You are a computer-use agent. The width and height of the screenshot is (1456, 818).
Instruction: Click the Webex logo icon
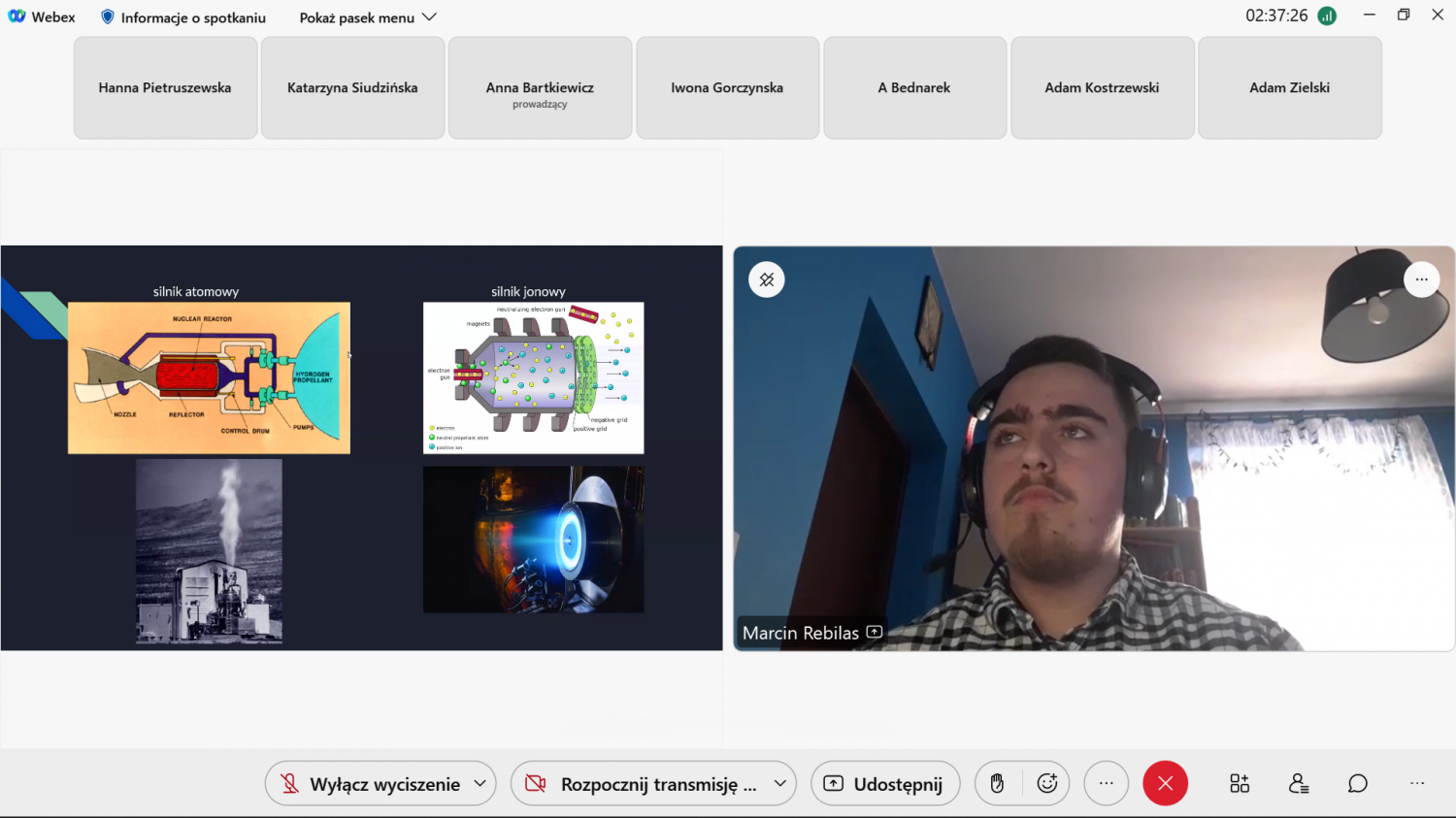17,16
